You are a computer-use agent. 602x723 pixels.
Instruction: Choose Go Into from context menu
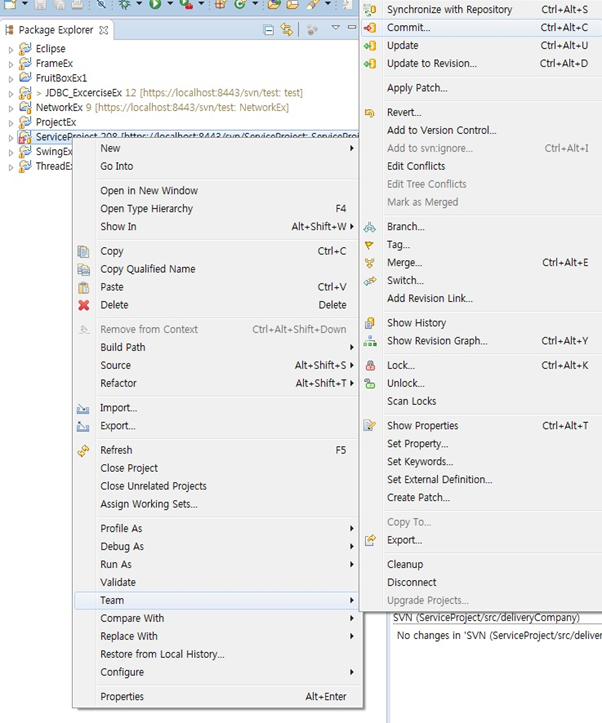point(216,166)
